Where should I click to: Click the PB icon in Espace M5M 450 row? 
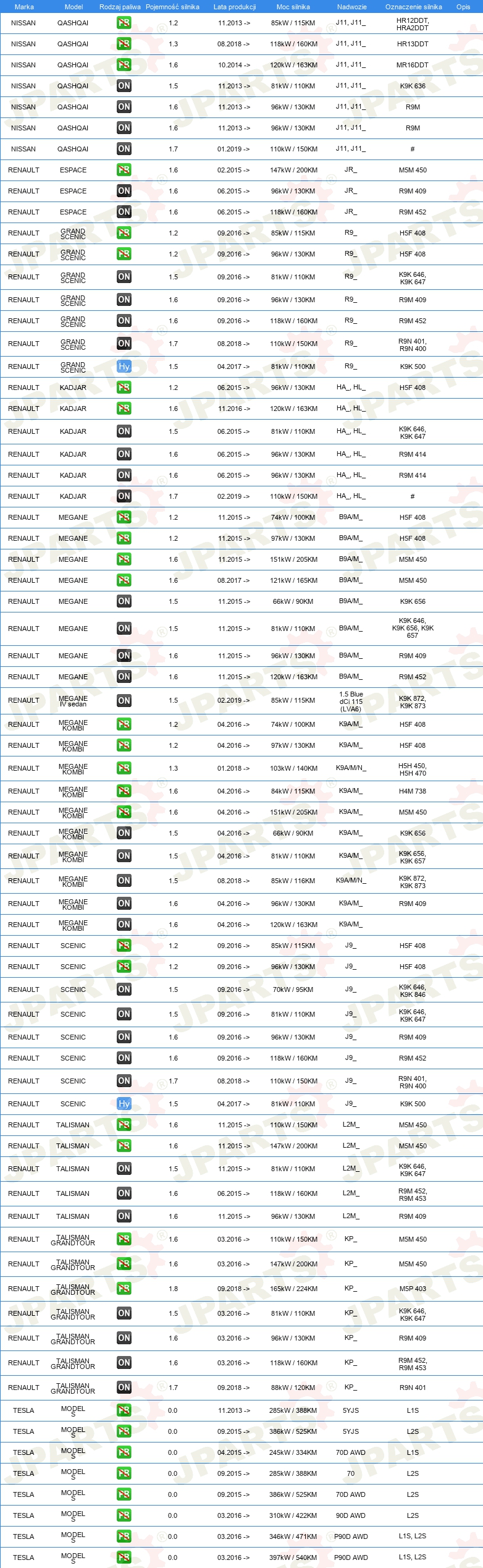tap(124, 170)
